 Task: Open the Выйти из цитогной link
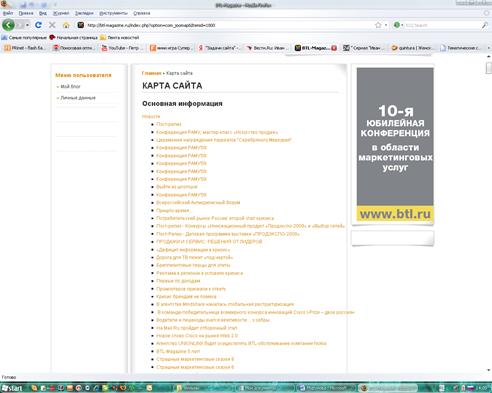(x=177, y=187)
